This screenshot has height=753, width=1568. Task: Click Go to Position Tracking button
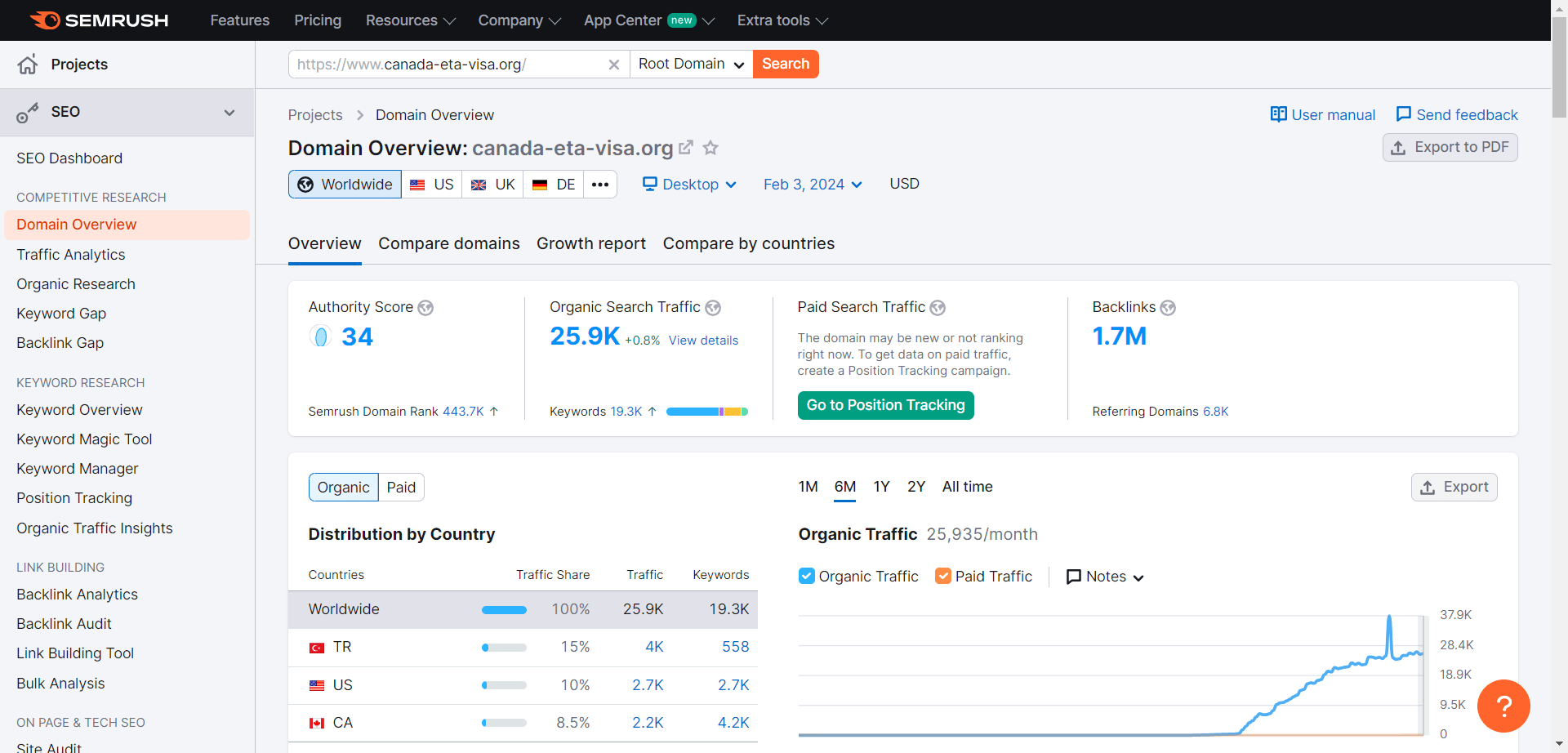pyautogui.click(x=886, y=405)
